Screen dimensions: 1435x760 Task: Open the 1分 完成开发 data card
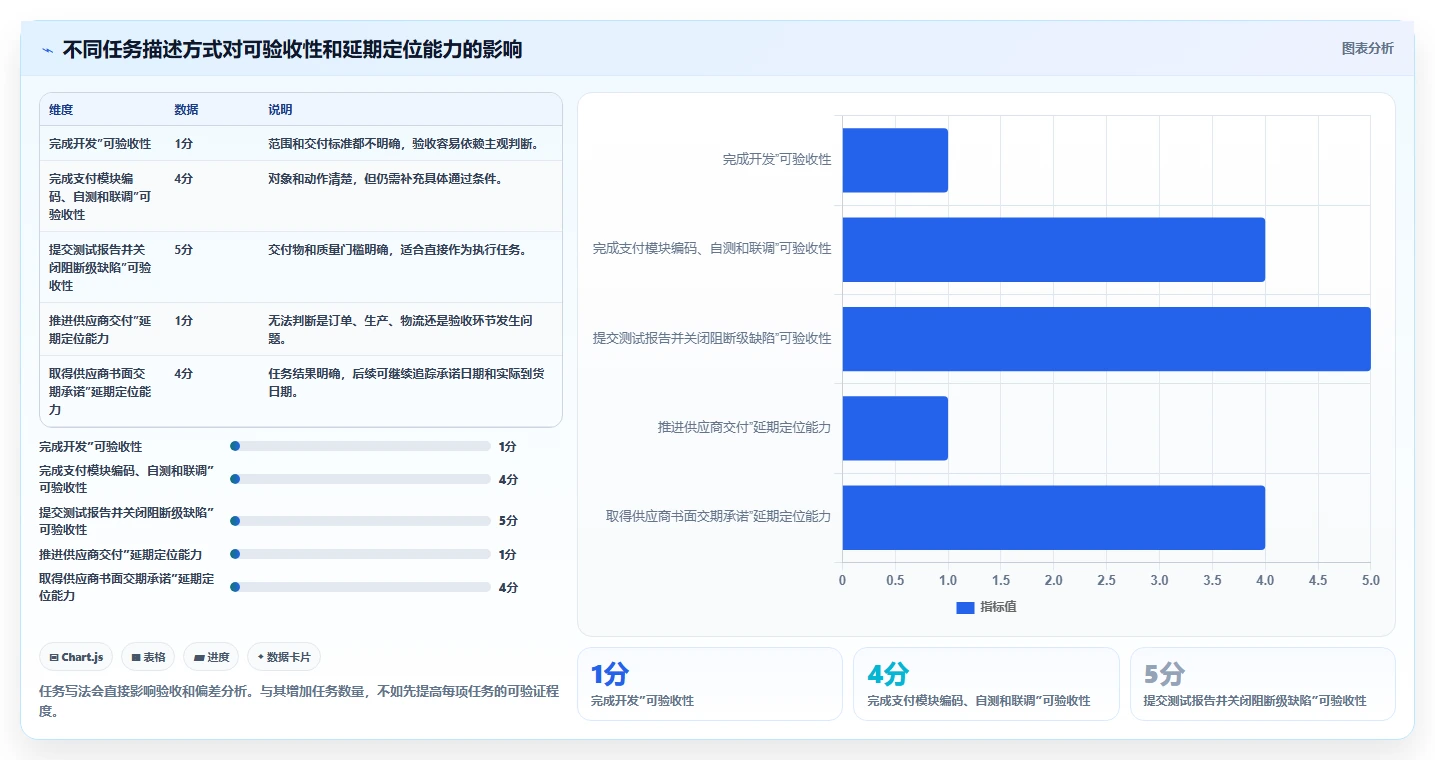coord(710,684)
